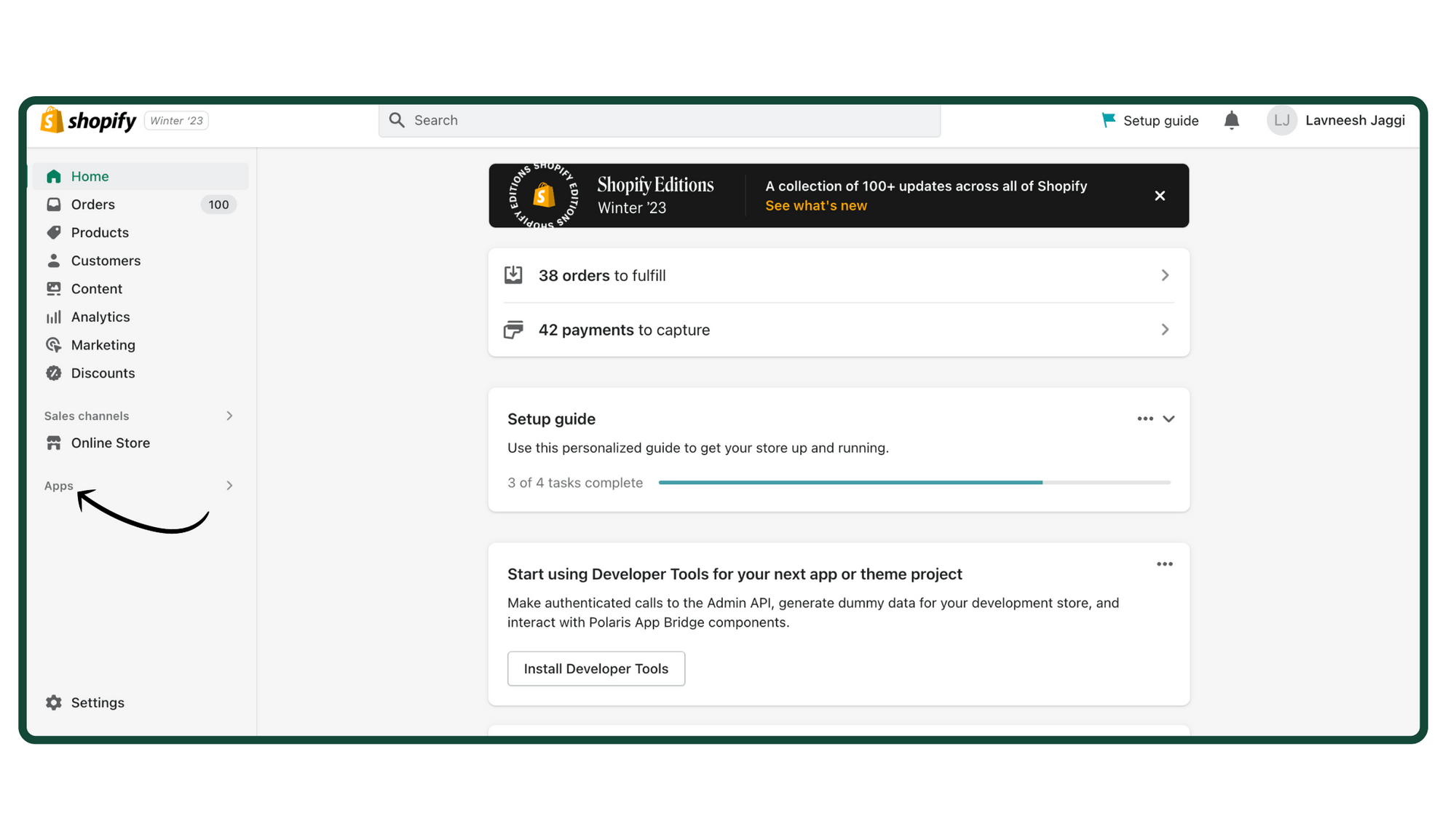1456x819 pixels.
Task: Open the See what's new link
Action: [815, 205]
